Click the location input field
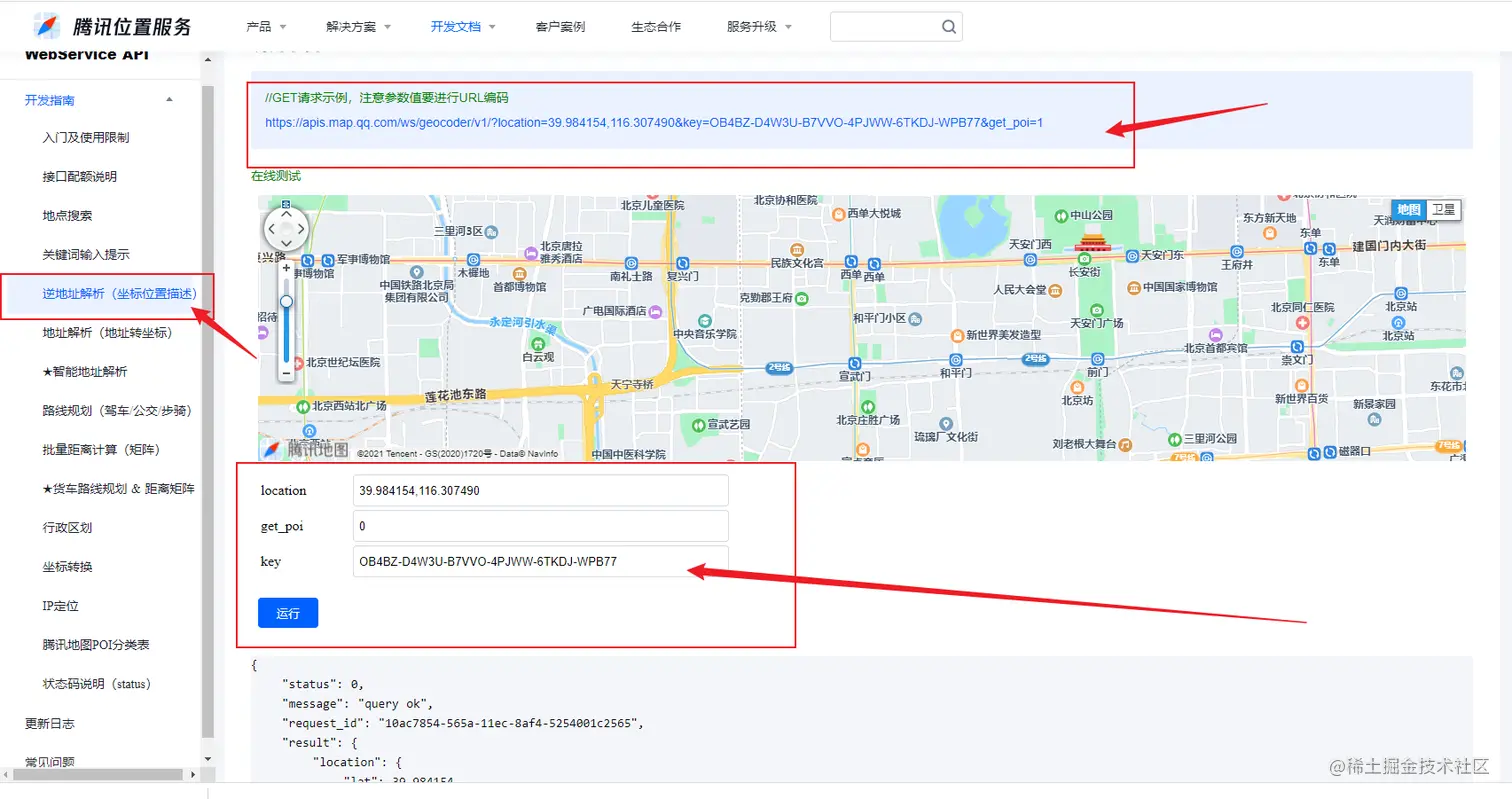The image size is (1512, 799). point(541,491)
